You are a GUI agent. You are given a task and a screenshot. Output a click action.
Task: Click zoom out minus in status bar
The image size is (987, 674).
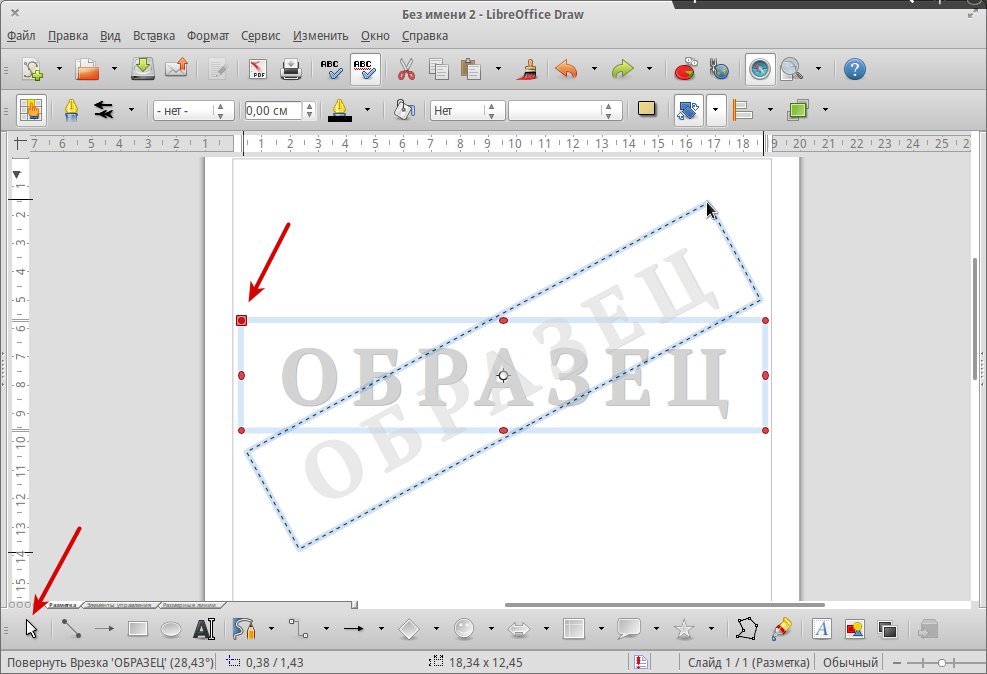[897, 663]
